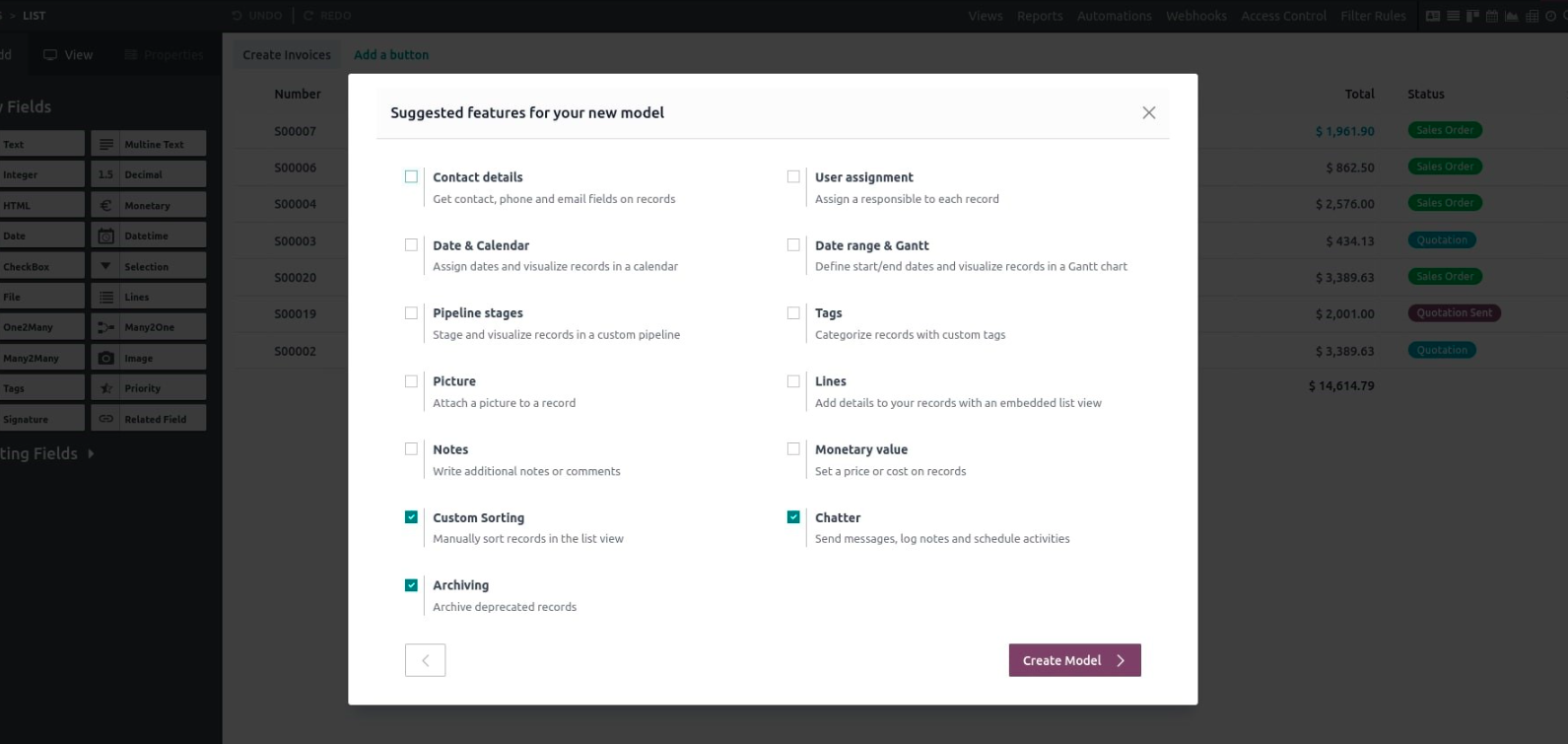This screenshot has height=744, width=1568.
Task: Close the Suggested features dialog
Action: tap(1148, 113)
